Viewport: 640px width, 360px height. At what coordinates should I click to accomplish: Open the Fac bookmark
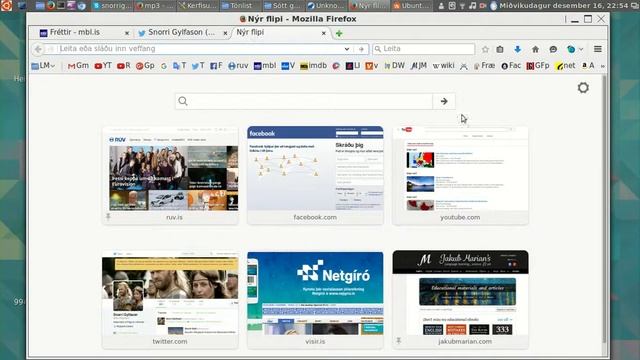tap(511, 66)
